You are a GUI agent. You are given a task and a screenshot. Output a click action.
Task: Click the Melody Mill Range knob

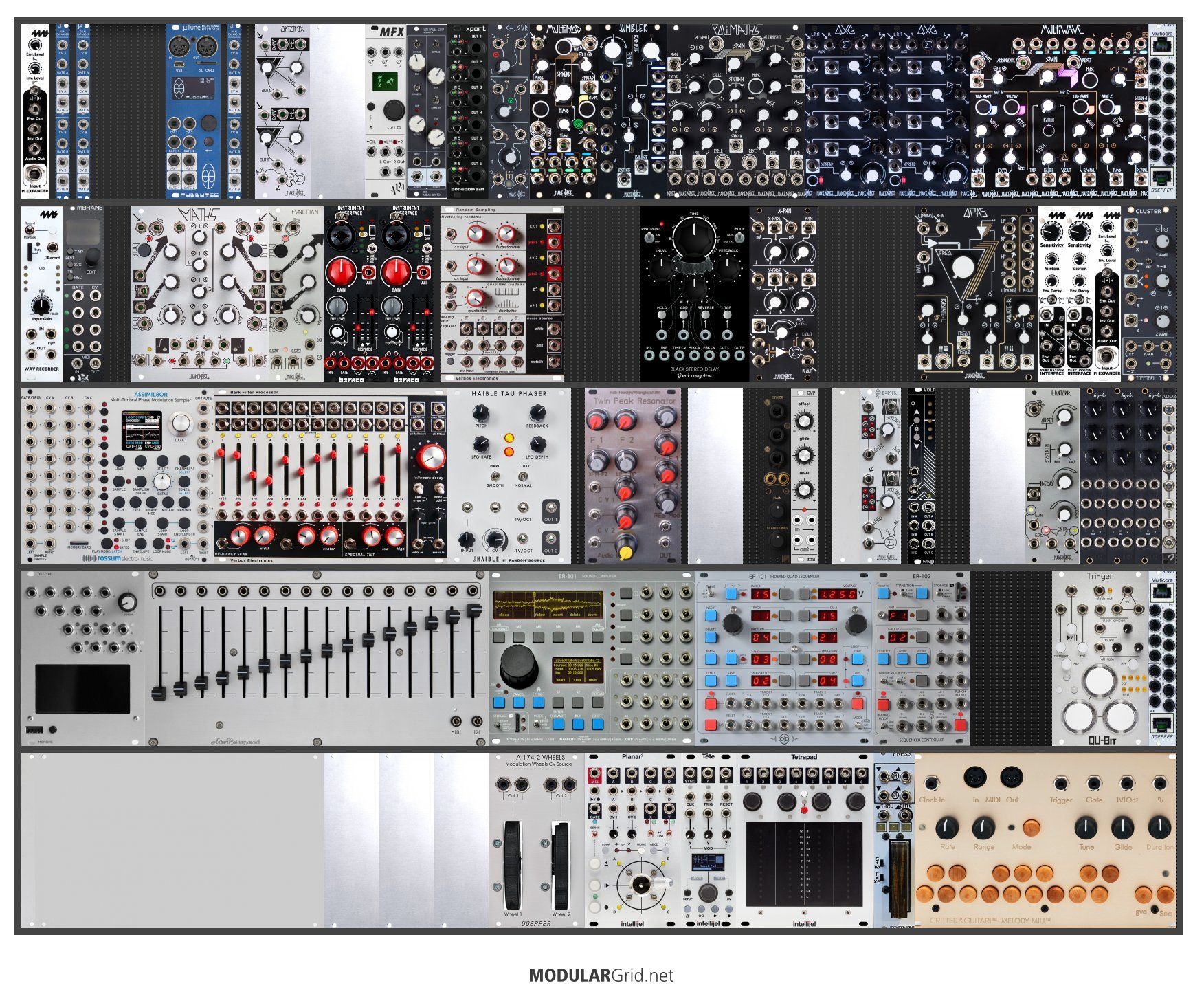[984, 828]
